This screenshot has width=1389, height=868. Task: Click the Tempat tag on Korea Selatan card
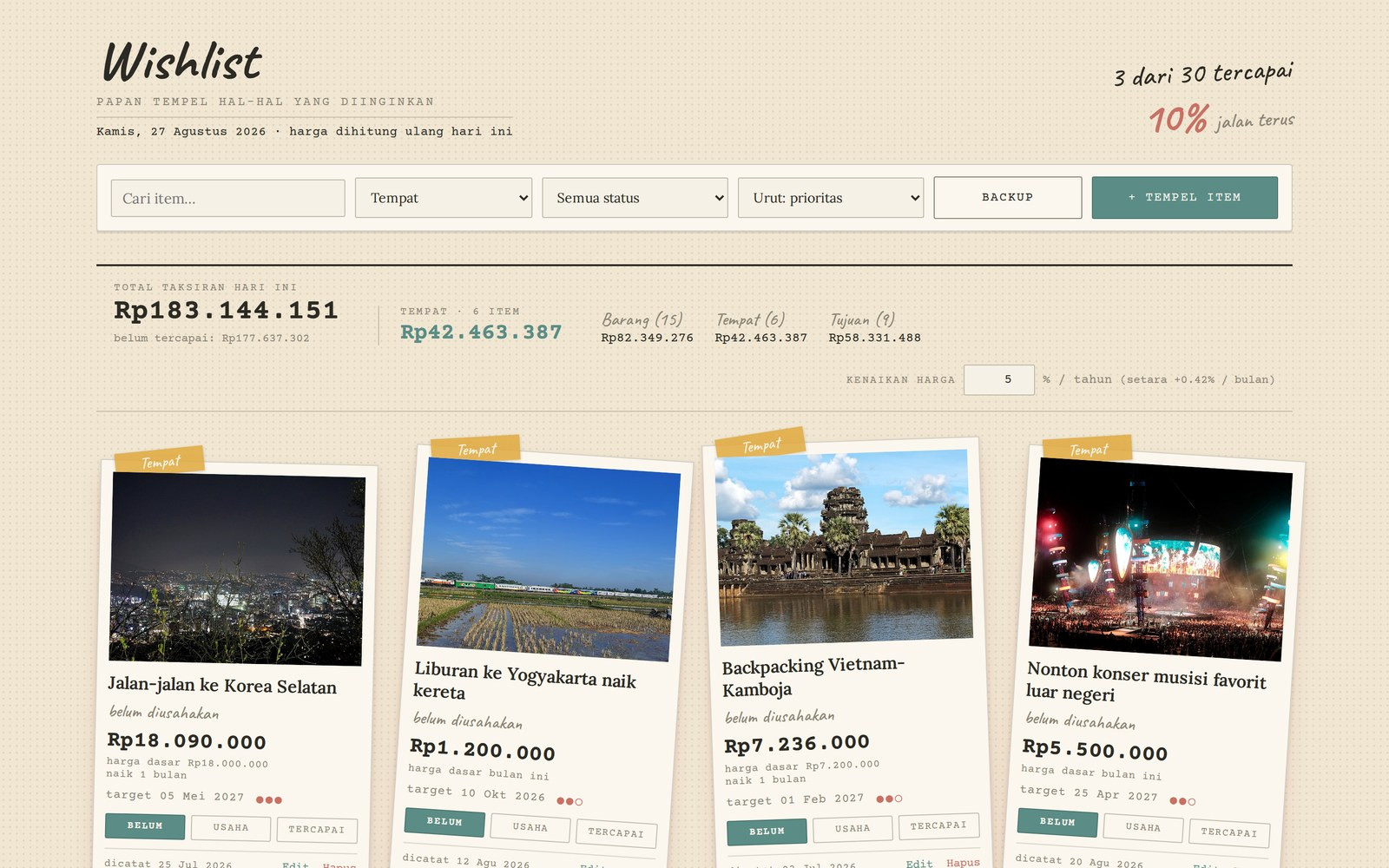pyautogui.click(x=161, y=462)
